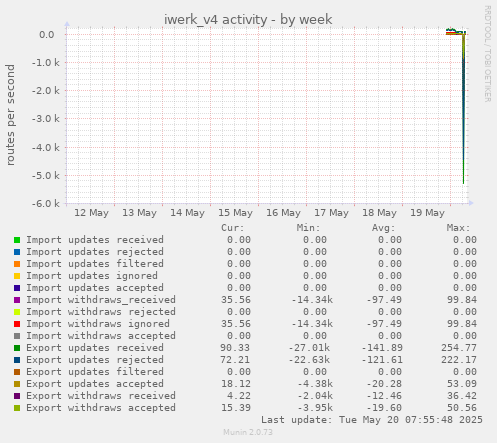The width and height of the screenshot is (497, 443).
Task: Click the '16 May' date label
Action: [283, 213]
